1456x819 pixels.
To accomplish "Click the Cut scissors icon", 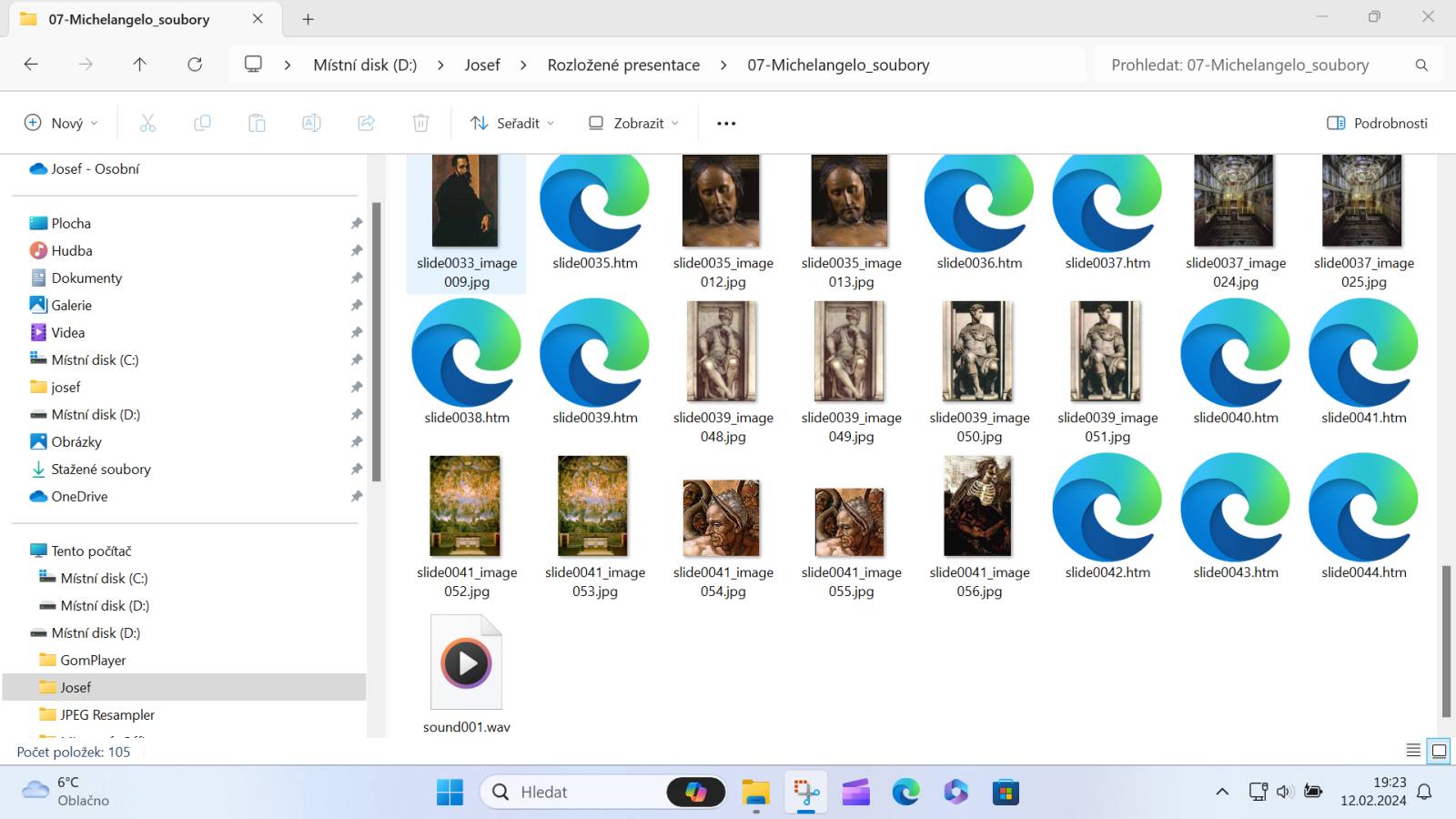I will [x=147, y=123].
